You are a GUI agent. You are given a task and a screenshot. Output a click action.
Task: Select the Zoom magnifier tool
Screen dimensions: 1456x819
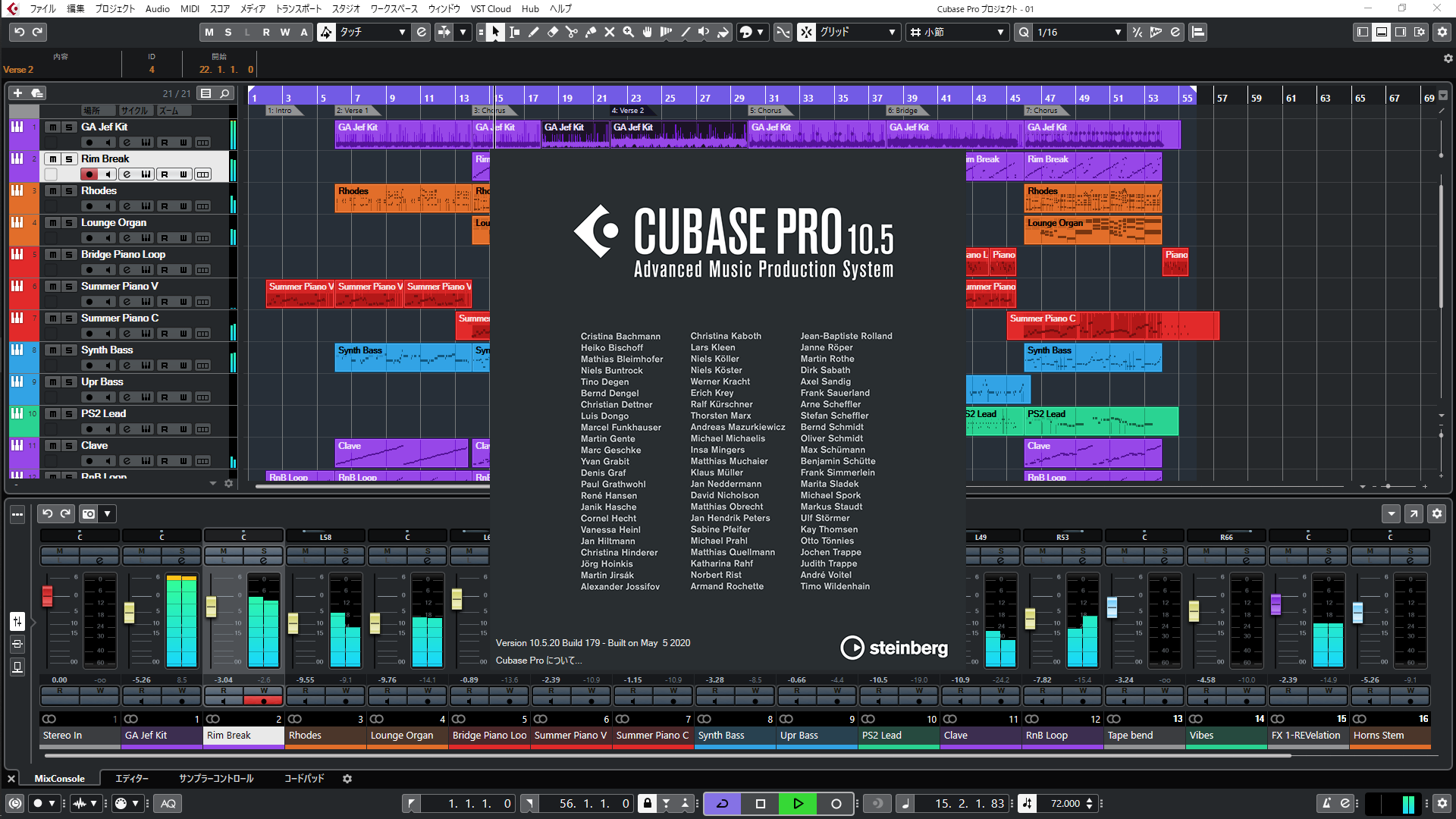coord(629,32)
